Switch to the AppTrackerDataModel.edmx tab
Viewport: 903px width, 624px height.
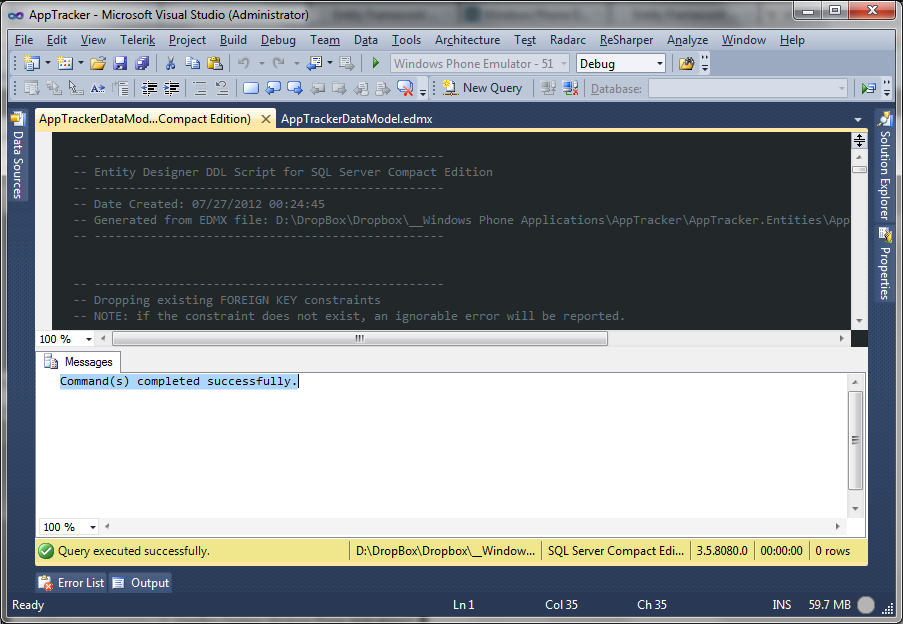pyautogui.click(x=356, y=119)
